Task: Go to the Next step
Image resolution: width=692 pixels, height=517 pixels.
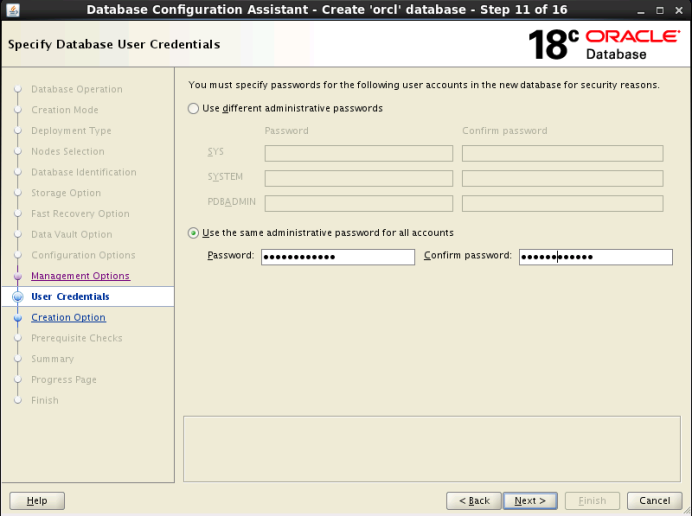Action: point(530,501)
